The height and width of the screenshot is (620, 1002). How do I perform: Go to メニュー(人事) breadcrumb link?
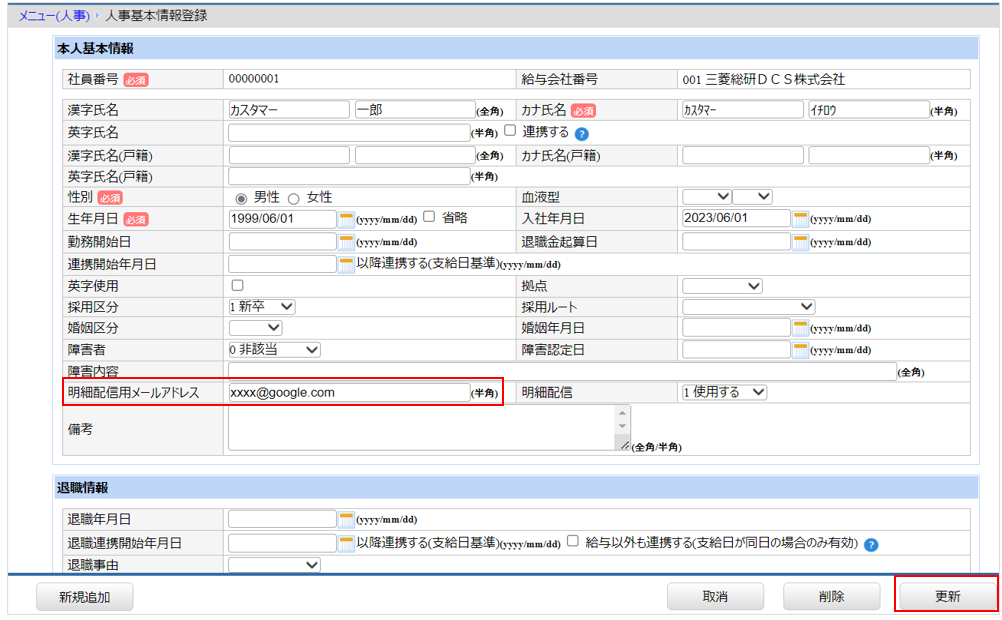(54, 16)
